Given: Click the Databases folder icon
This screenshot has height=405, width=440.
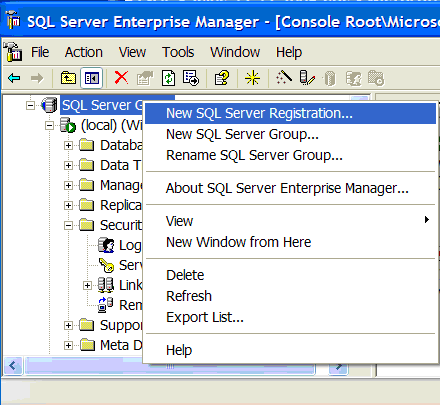Looking at the screenshot, I should tap(87, 145).
